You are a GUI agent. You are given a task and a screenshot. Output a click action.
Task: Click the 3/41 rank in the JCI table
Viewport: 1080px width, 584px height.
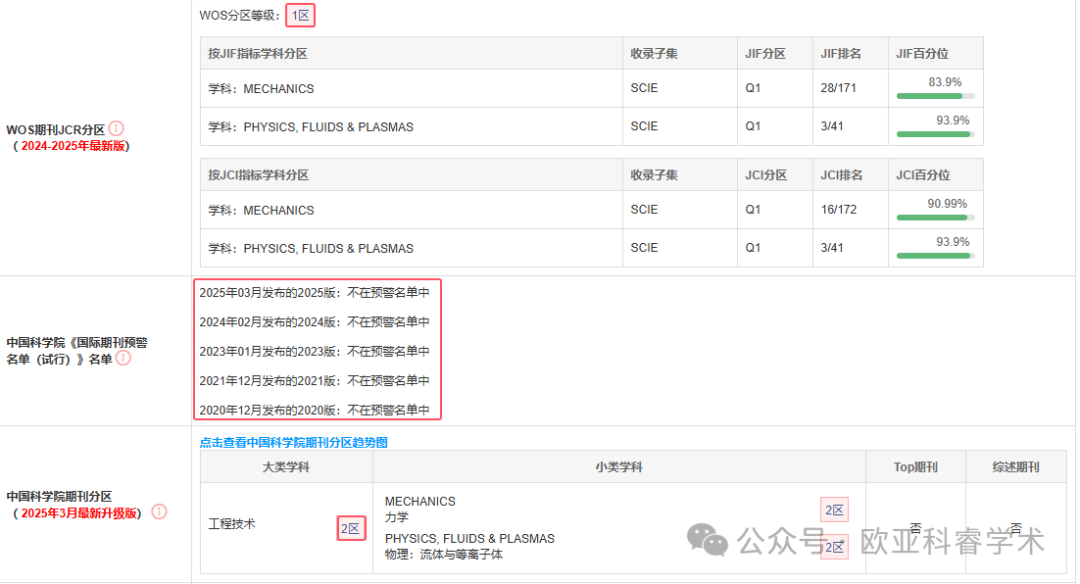pos(831,248)
